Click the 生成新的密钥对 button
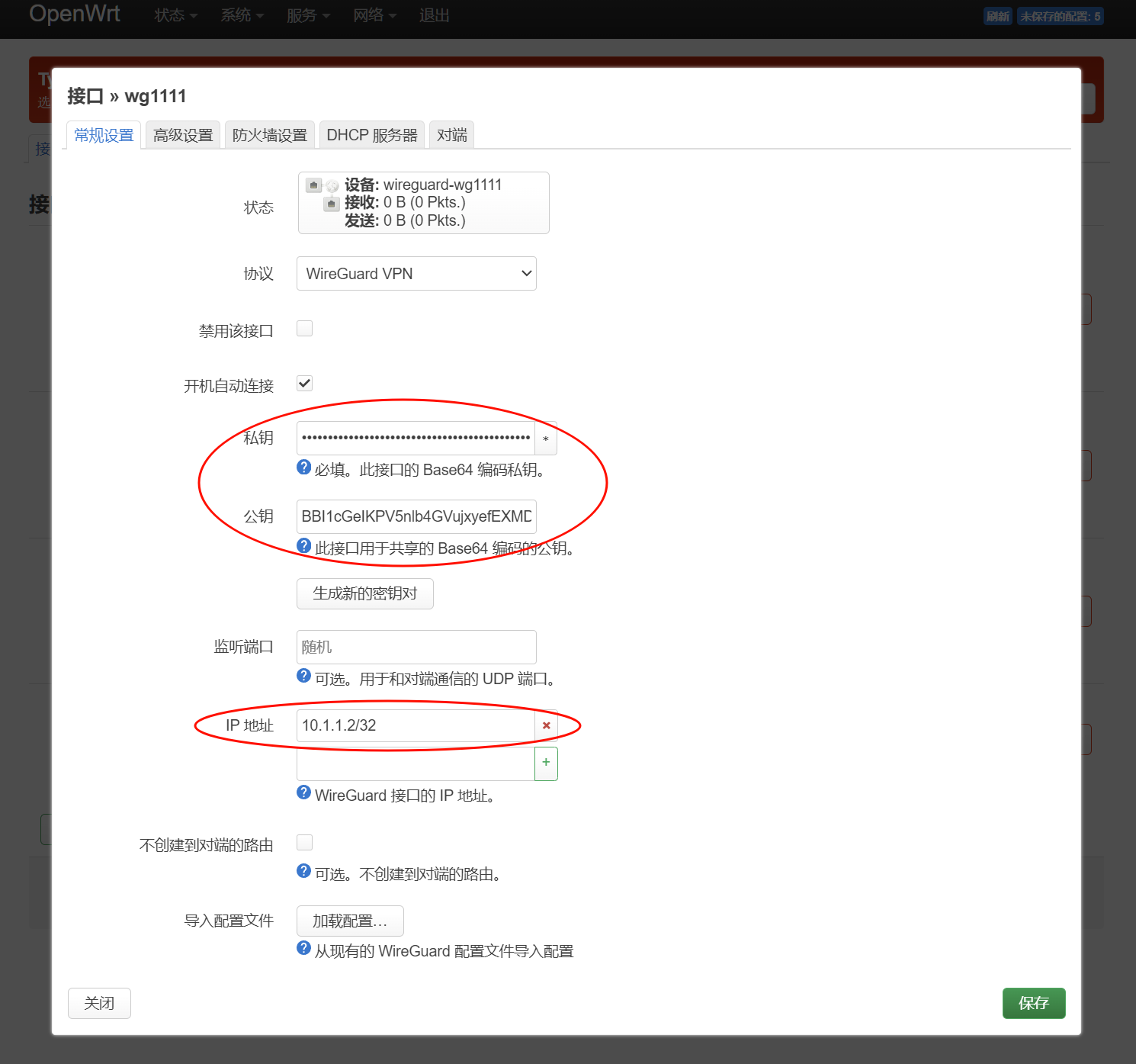The image size is (1136, 1064). pos(364,593)
